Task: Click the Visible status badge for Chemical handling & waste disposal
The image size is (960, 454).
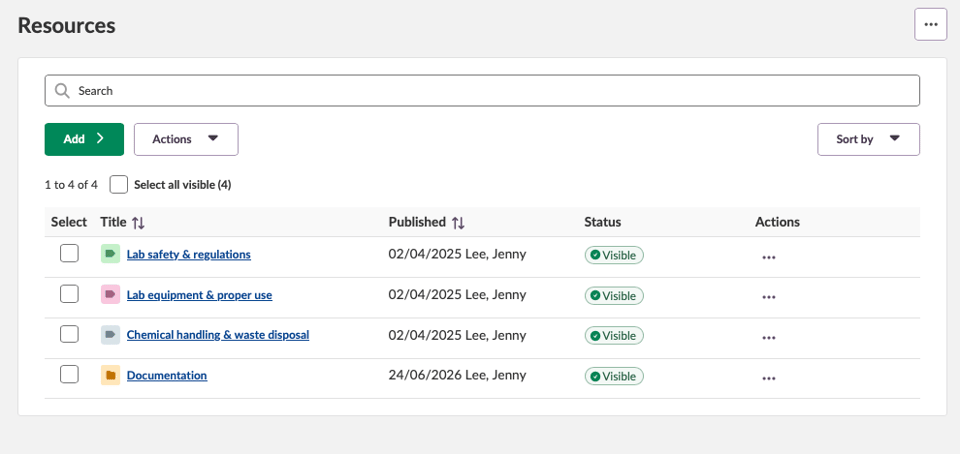Action: (x=614, y=336)
